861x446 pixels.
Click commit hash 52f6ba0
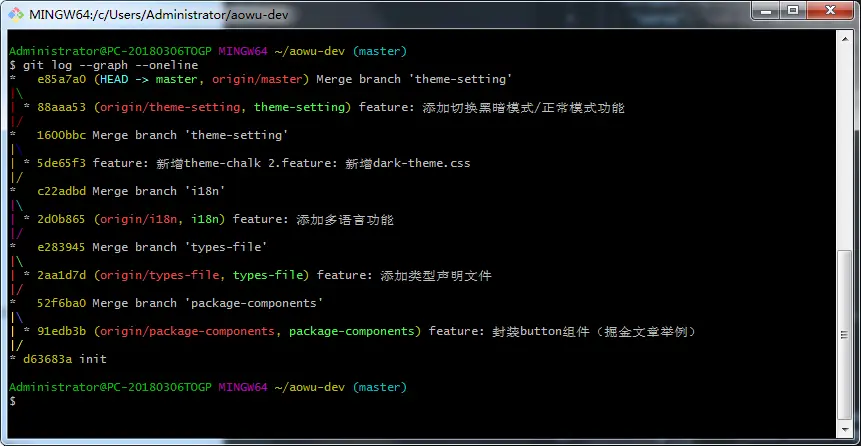click(62, 303)
